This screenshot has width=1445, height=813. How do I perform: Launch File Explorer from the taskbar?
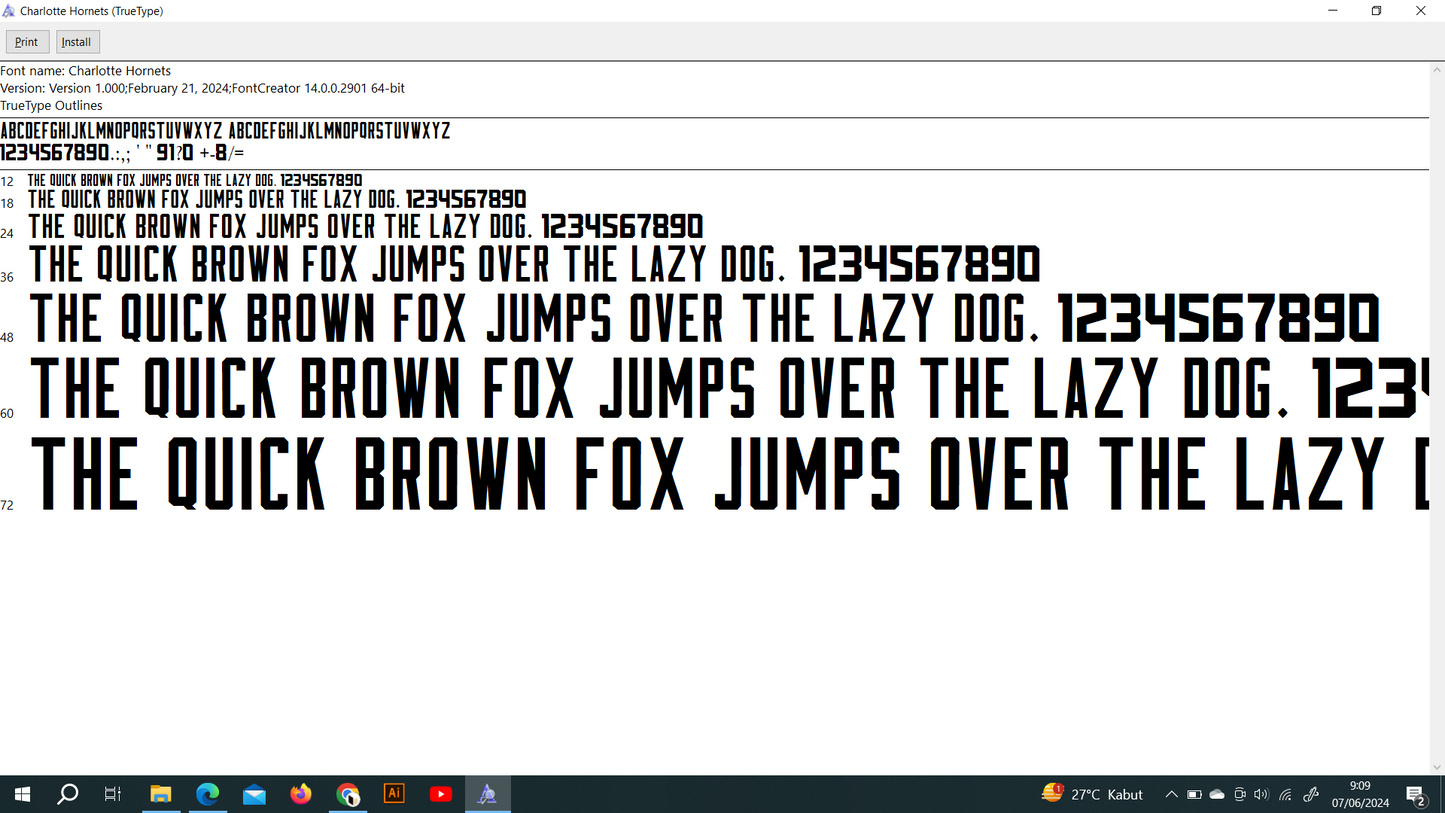[x=161, y=794]
